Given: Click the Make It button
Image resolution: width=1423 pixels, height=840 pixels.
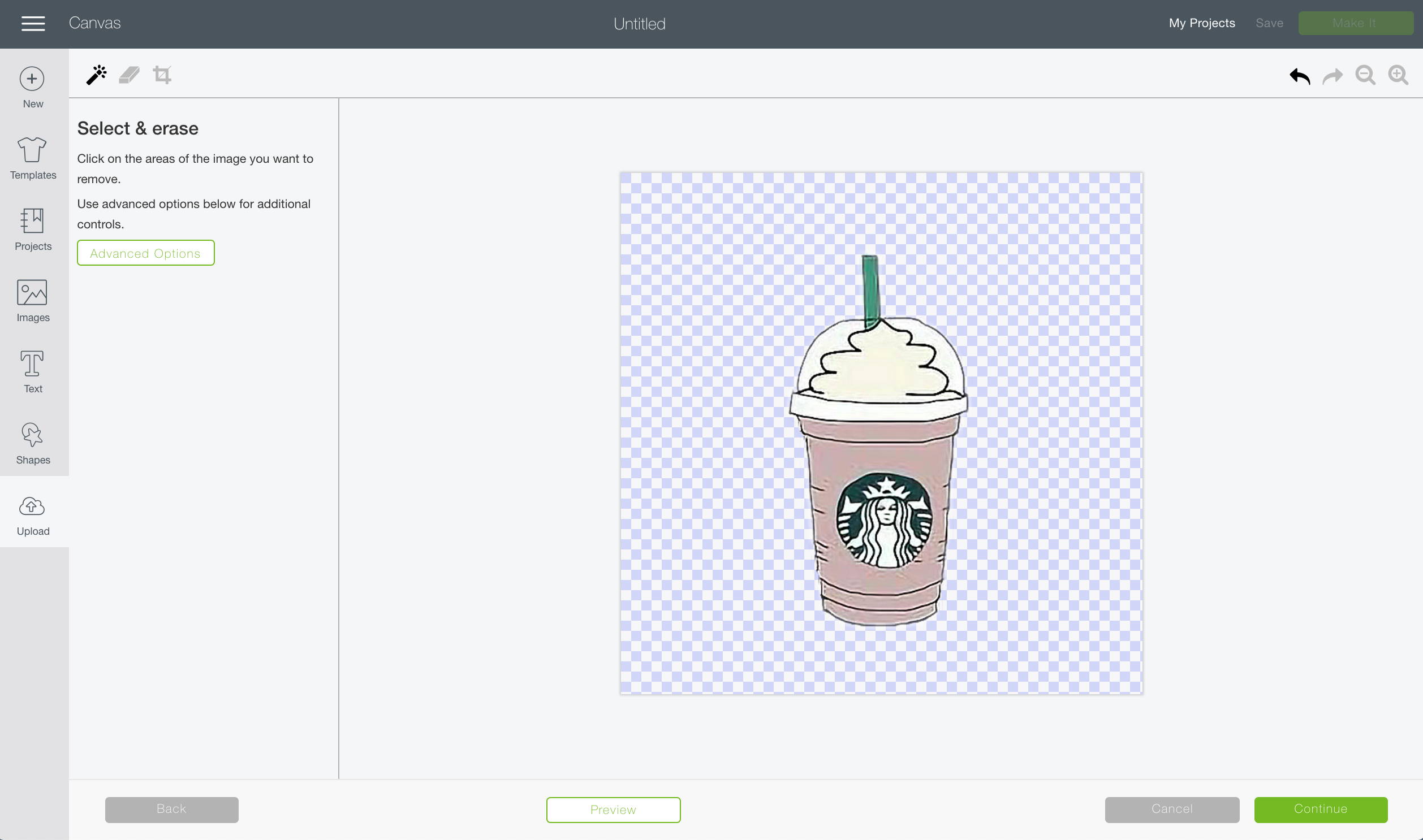Looking at the screenshot, I should point(1355,23).
